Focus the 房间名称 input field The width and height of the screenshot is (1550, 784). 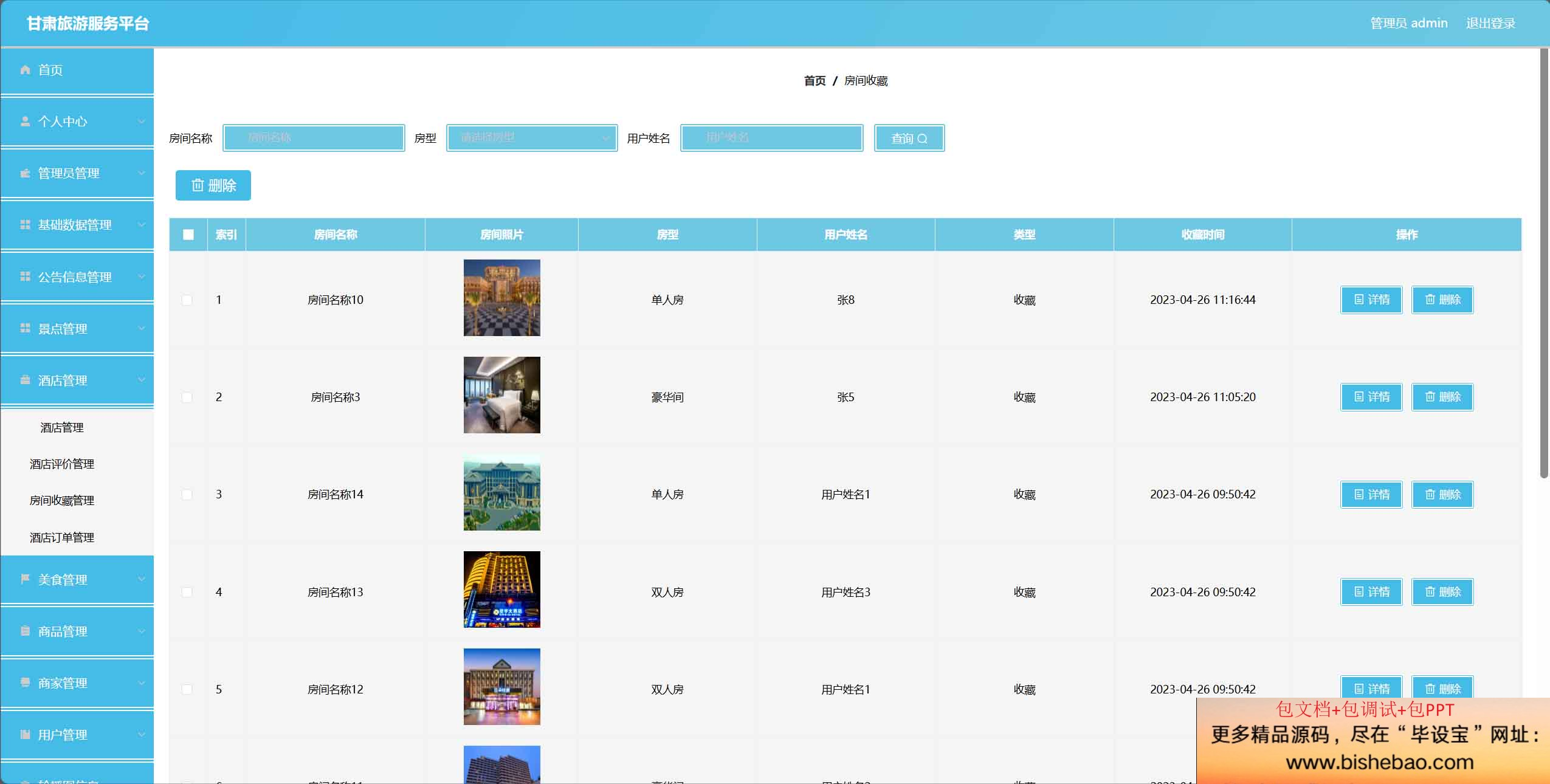coord(314,138)
